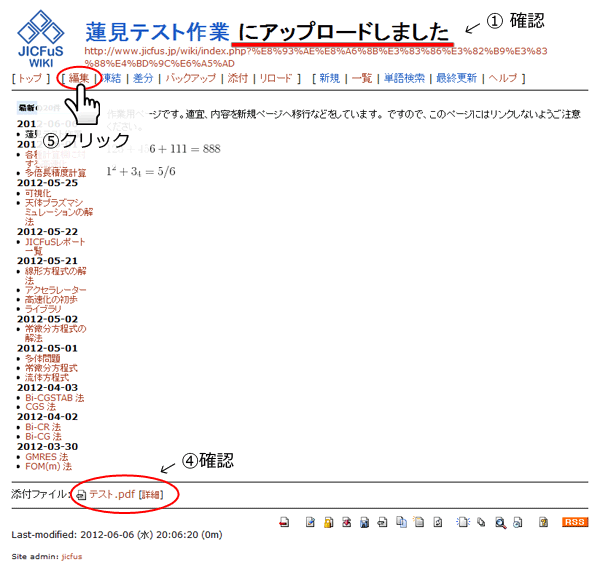Open バックアップ in the top navigation menu

click(190, 78)
